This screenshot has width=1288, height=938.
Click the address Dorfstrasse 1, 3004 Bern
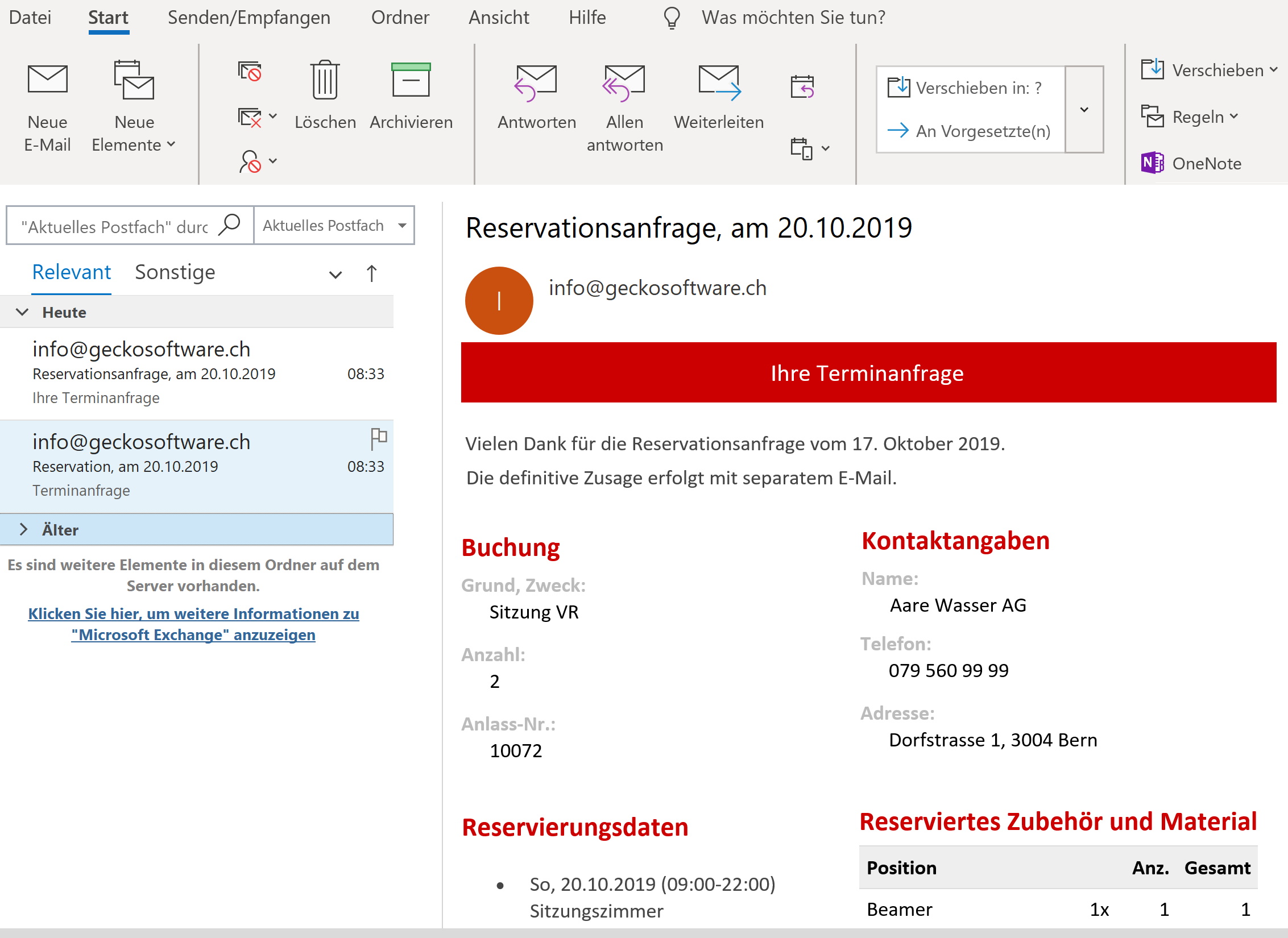[993, 740]
